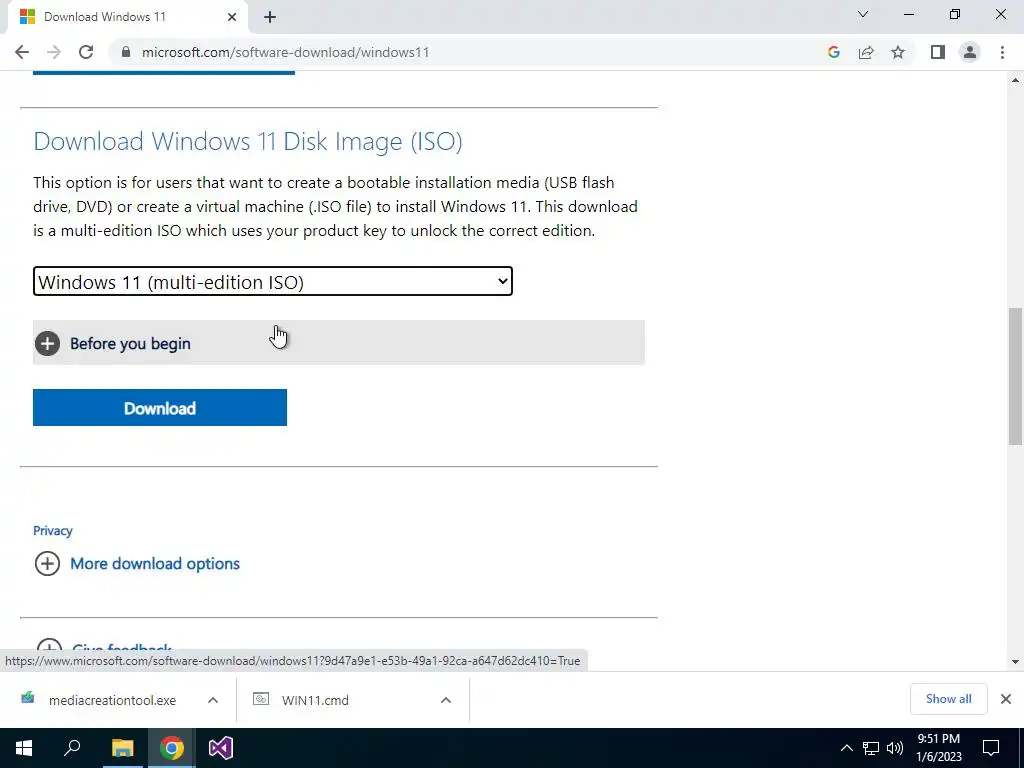
Task: Close the Download Windows 11 tab
Action: point(232,17)
